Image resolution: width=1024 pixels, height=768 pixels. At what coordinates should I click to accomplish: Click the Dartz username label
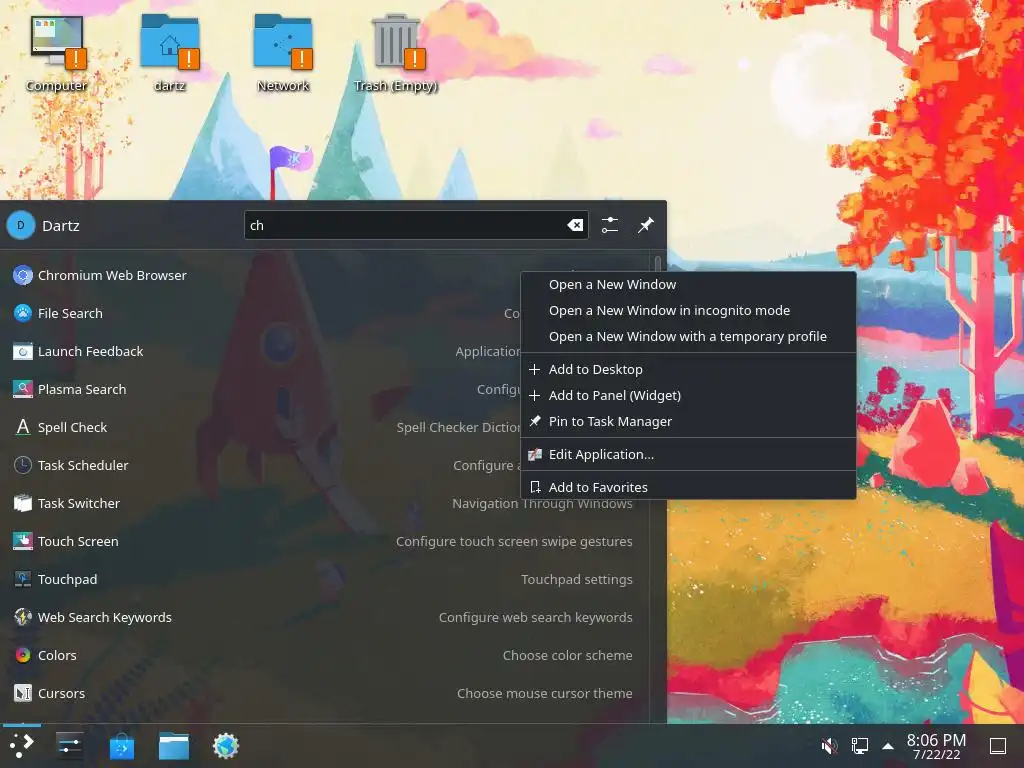[61, 226]
